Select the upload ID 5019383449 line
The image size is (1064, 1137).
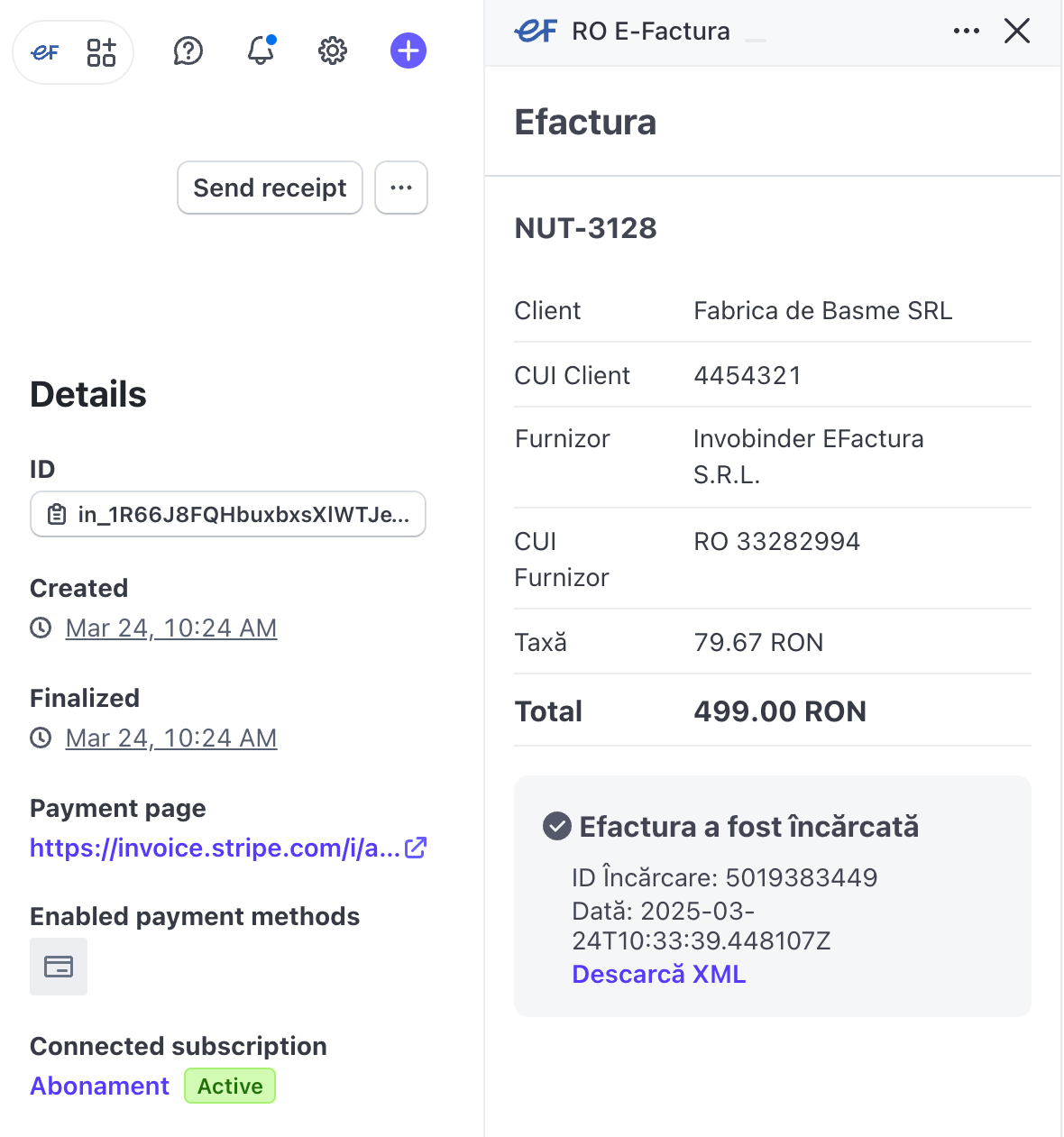coord(725,877)
